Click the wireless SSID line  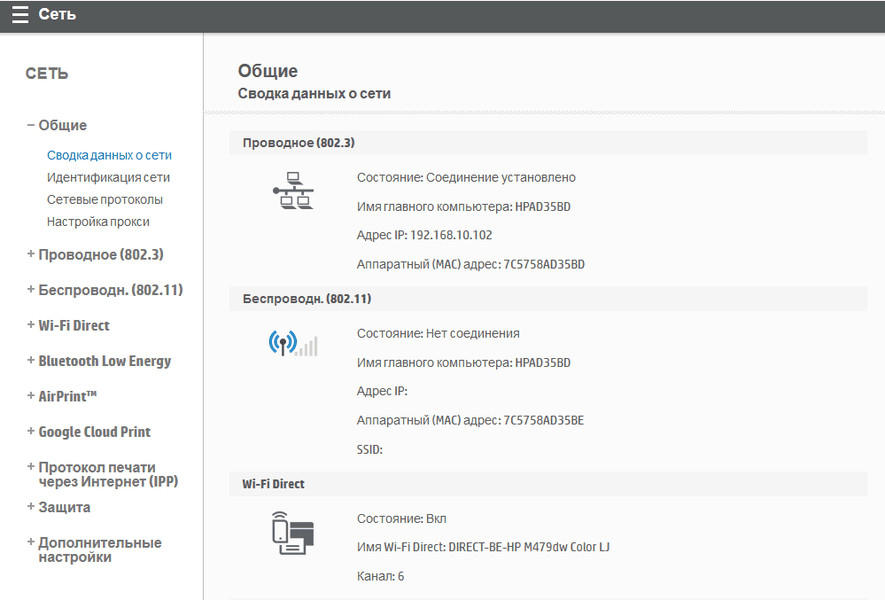(x=370, y=449)
